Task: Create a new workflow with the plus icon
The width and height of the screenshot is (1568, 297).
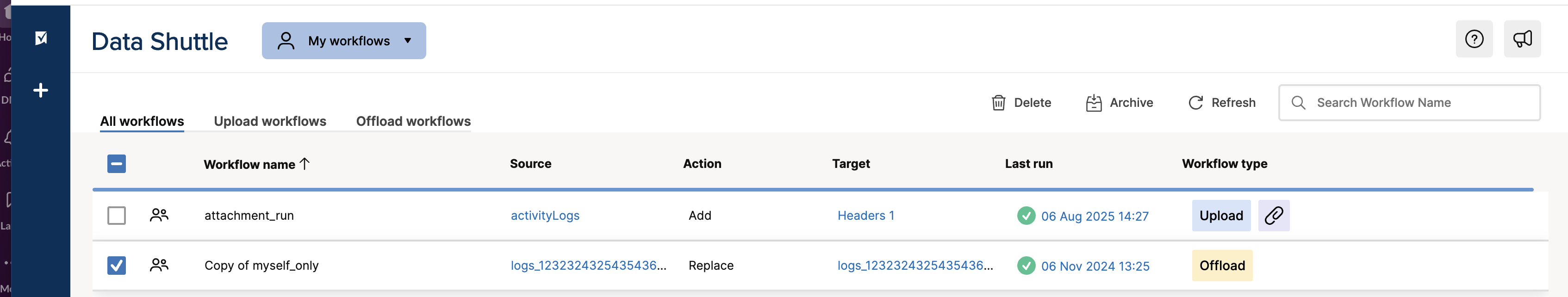Action: point(40,89)
